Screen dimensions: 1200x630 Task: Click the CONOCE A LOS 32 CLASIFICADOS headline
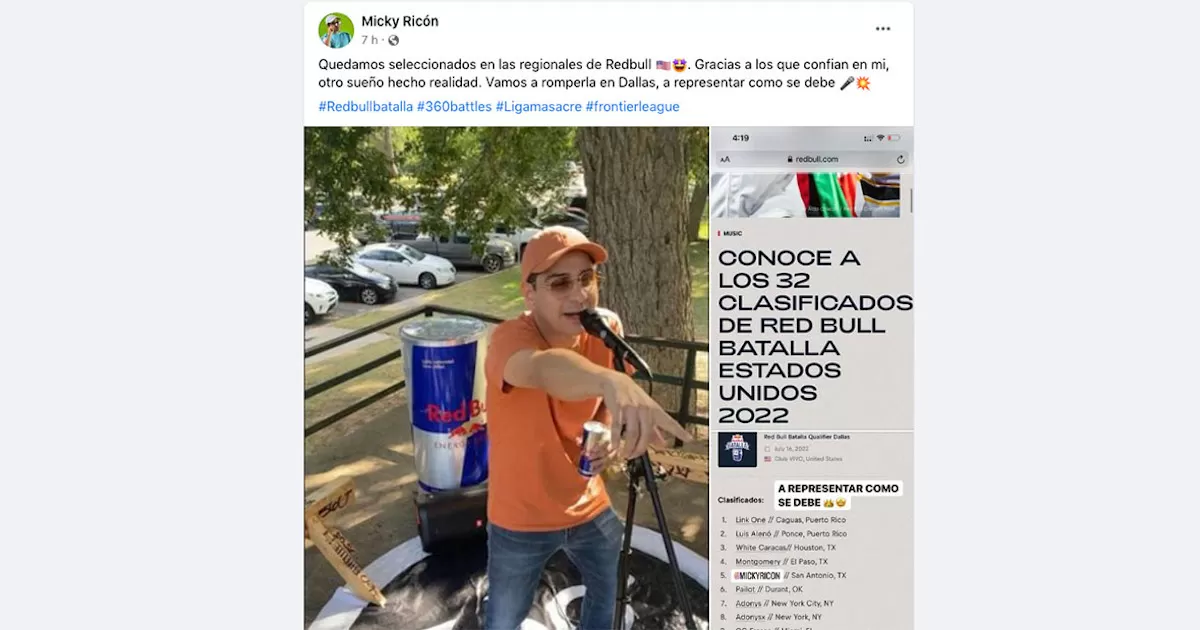tap(815, 336)
